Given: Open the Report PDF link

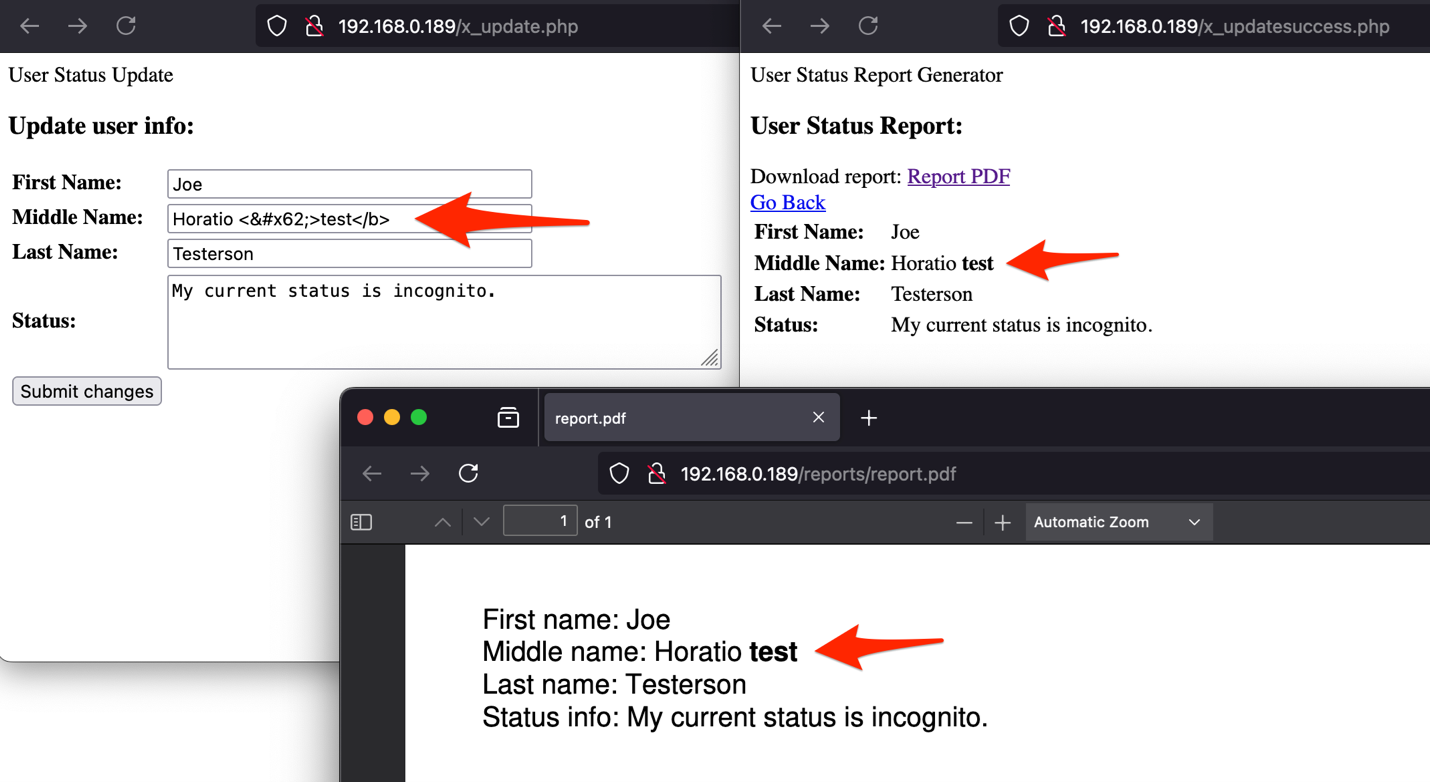Looking at the screenshot, I should pyautogui.click(x=958, y=176).
